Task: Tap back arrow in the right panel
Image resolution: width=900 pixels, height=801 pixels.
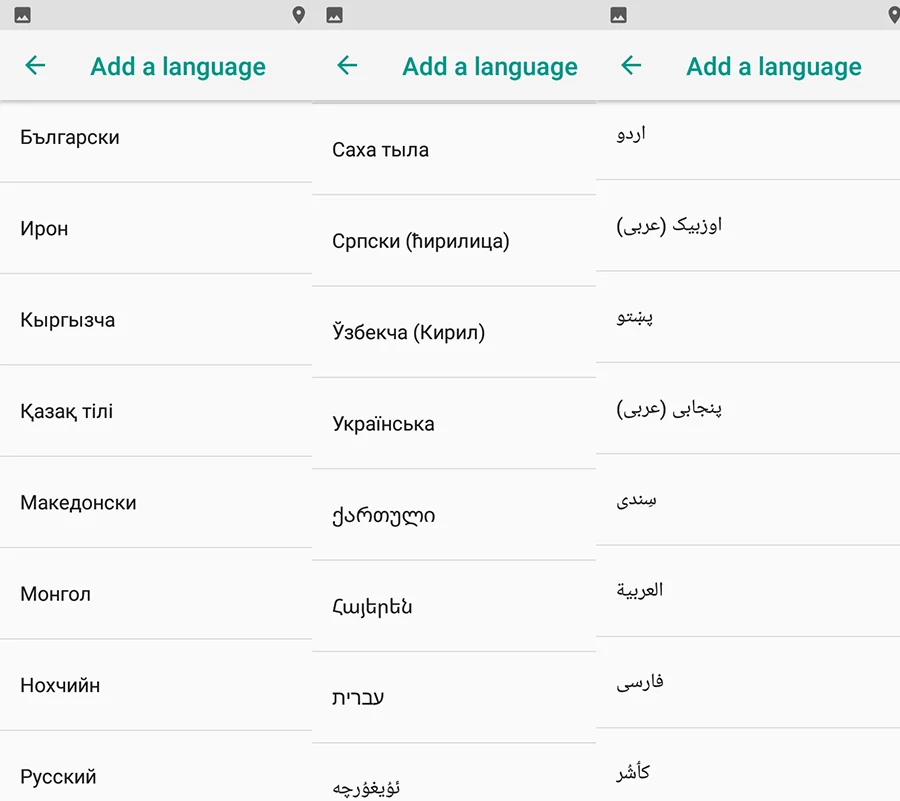Action: coord(631,65)
